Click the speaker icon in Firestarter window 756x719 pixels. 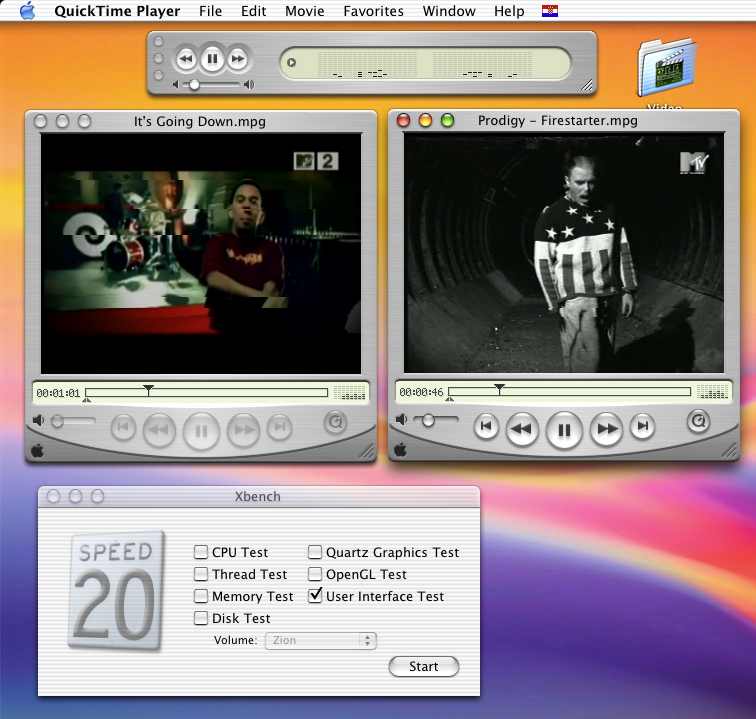pos(401,420)
